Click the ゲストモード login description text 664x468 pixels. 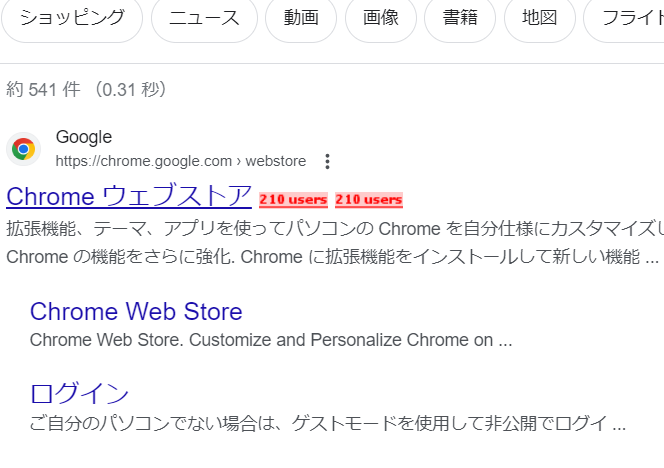point(328,423)
